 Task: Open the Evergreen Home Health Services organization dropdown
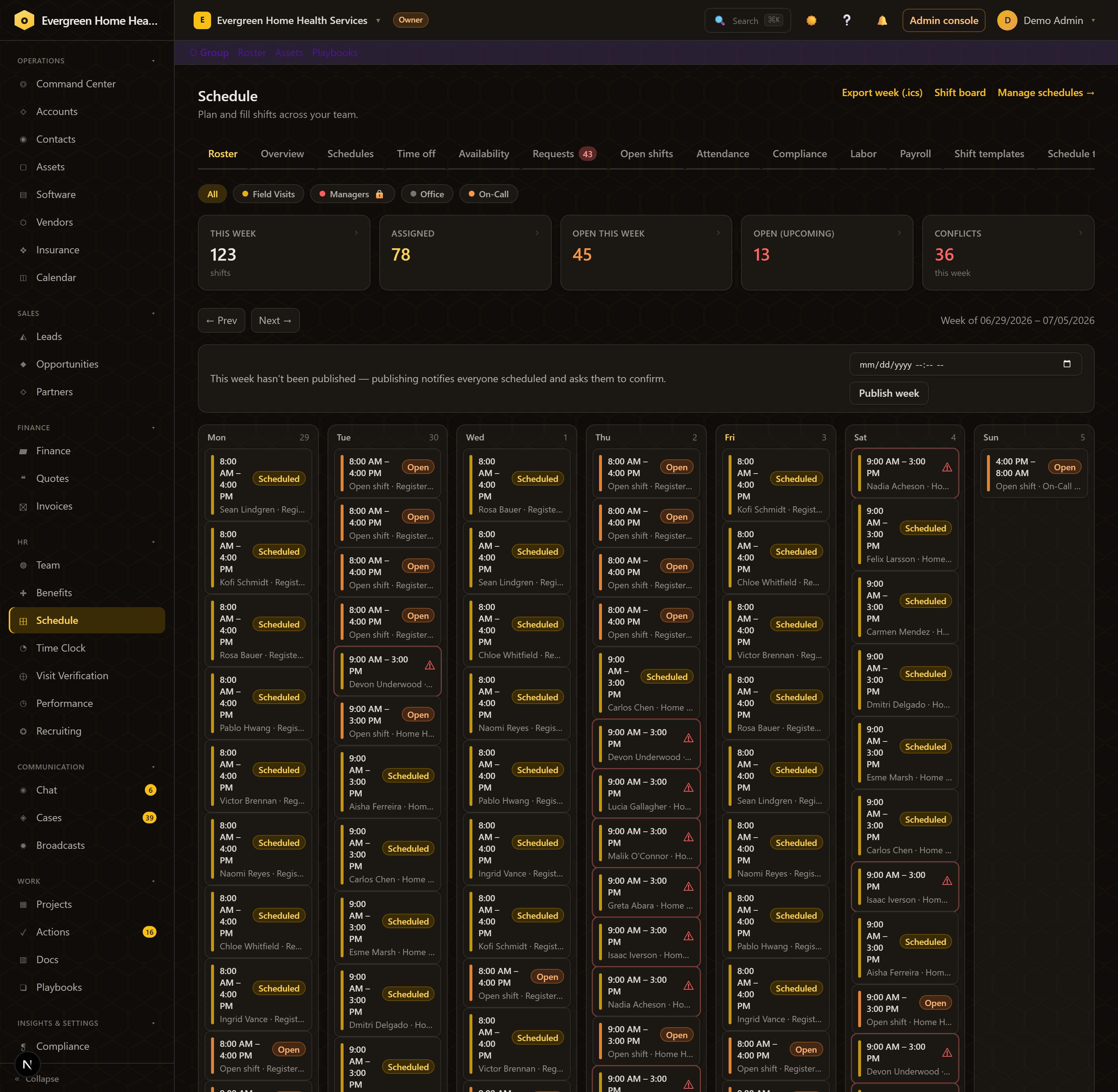(287, 21)
